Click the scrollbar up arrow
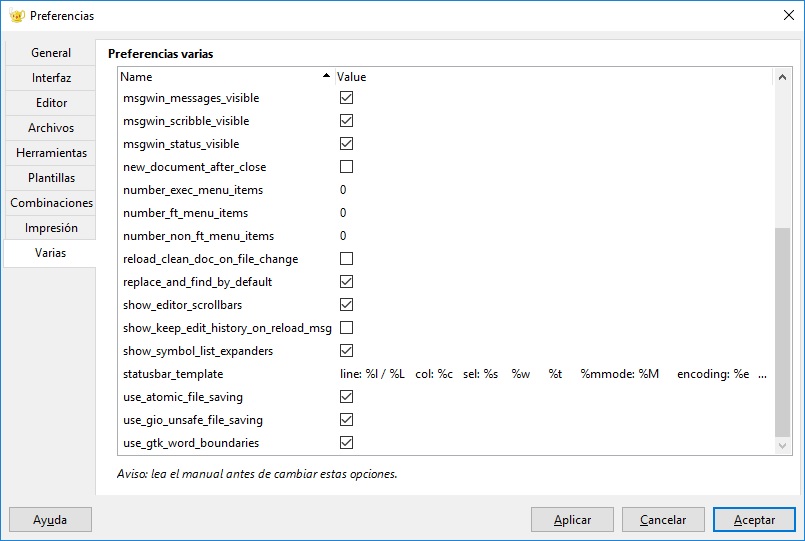The height and width of the screenshot is (541, 805). pyautogui.click(x=782, y=78)
